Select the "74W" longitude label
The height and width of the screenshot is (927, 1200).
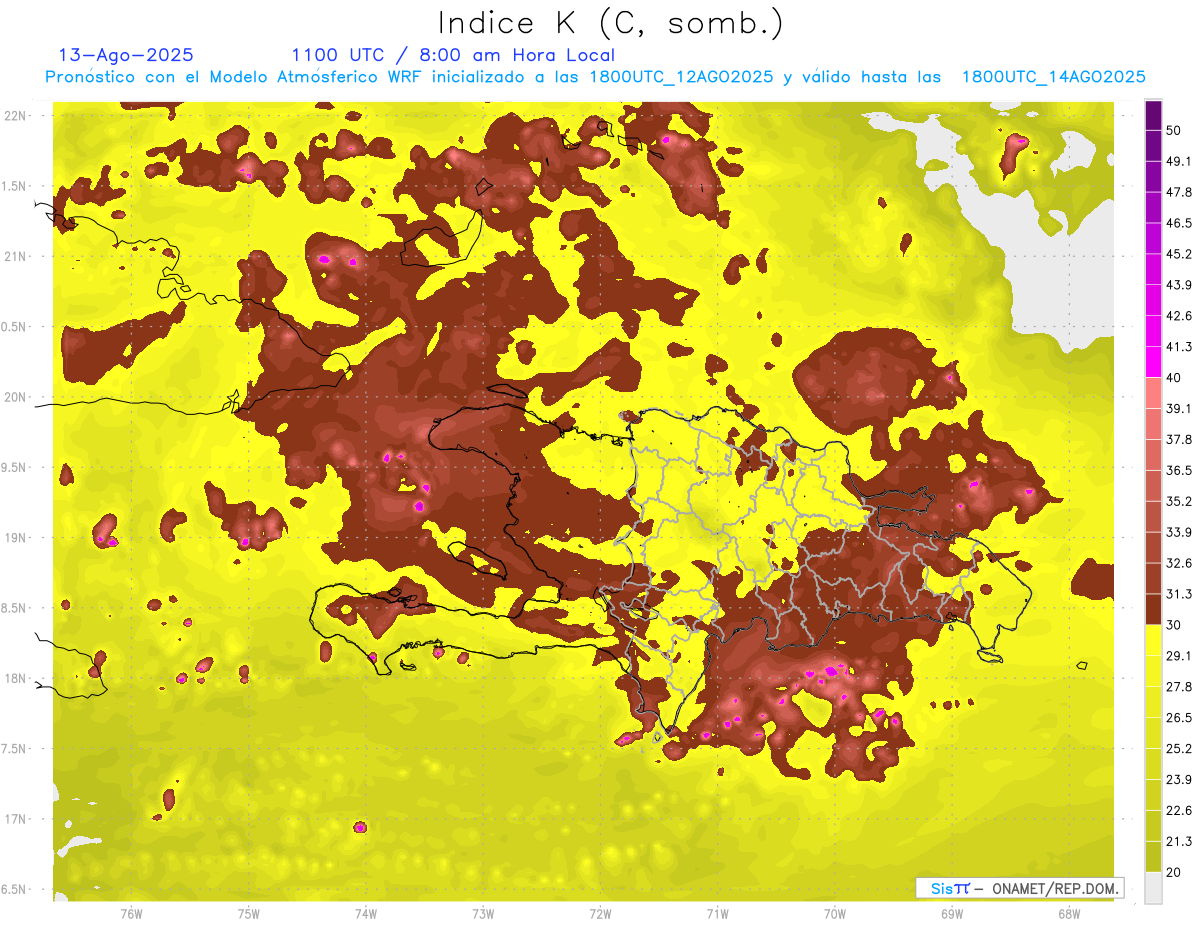click(366, 913)
